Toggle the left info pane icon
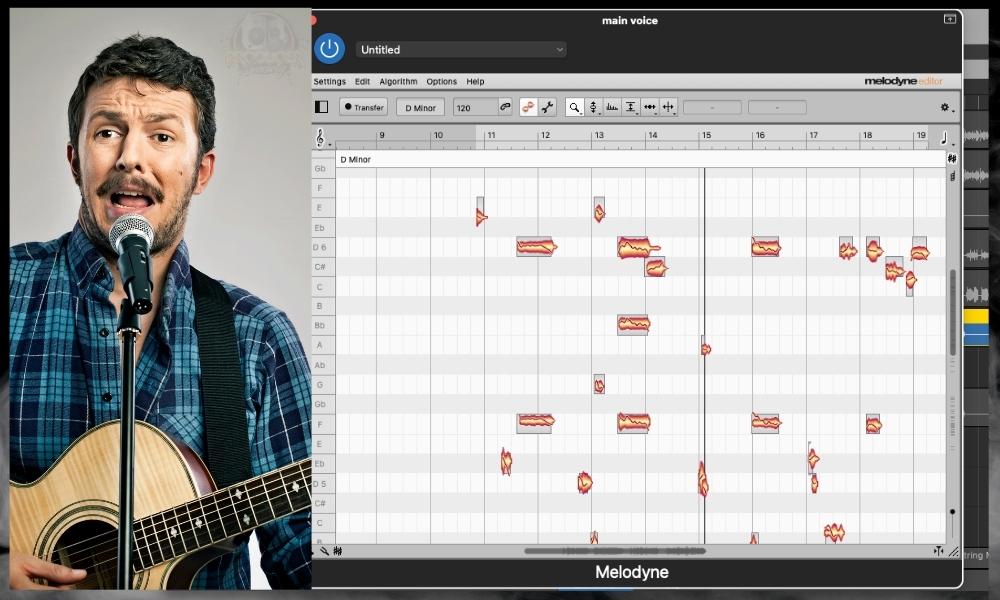The height and width of the screenshot is (600, 1000). pos(321,107)
